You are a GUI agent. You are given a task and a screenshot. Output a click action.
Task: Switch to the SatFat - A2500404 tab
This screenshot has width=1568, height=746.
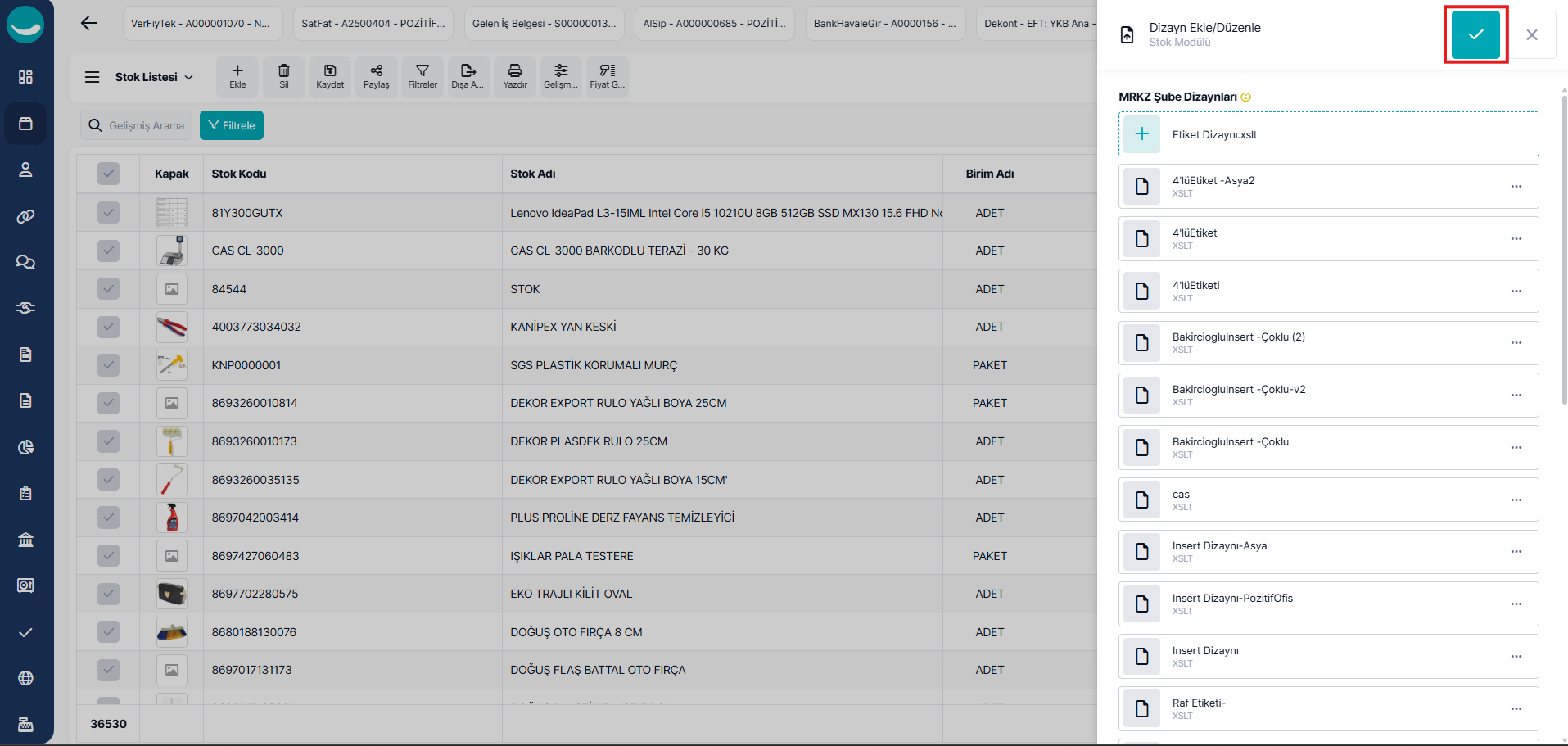[x=373, y=24]
